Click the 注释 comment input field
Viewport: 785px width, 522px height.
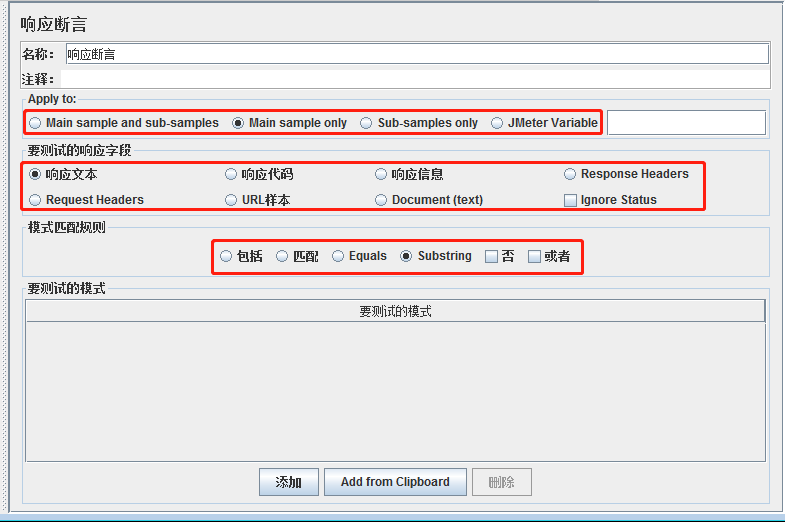(x=416, y=79)
